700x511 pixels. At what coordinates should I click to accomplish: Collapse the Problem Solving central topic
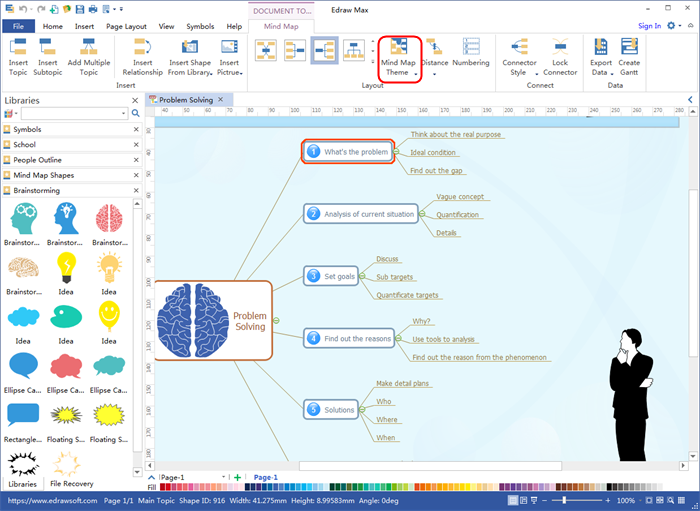[276, 321]
